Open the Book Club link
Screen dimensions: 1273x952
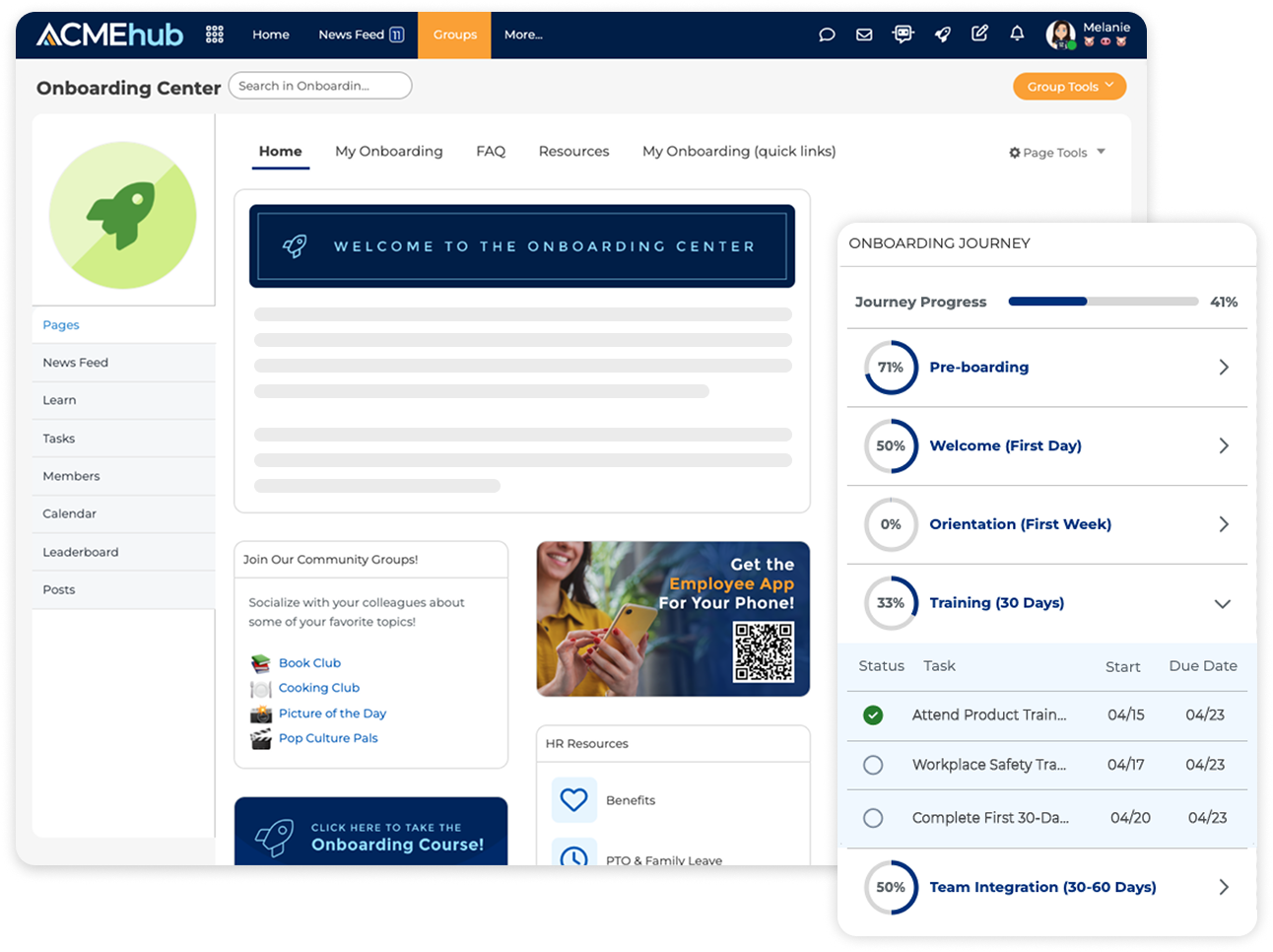309,663
